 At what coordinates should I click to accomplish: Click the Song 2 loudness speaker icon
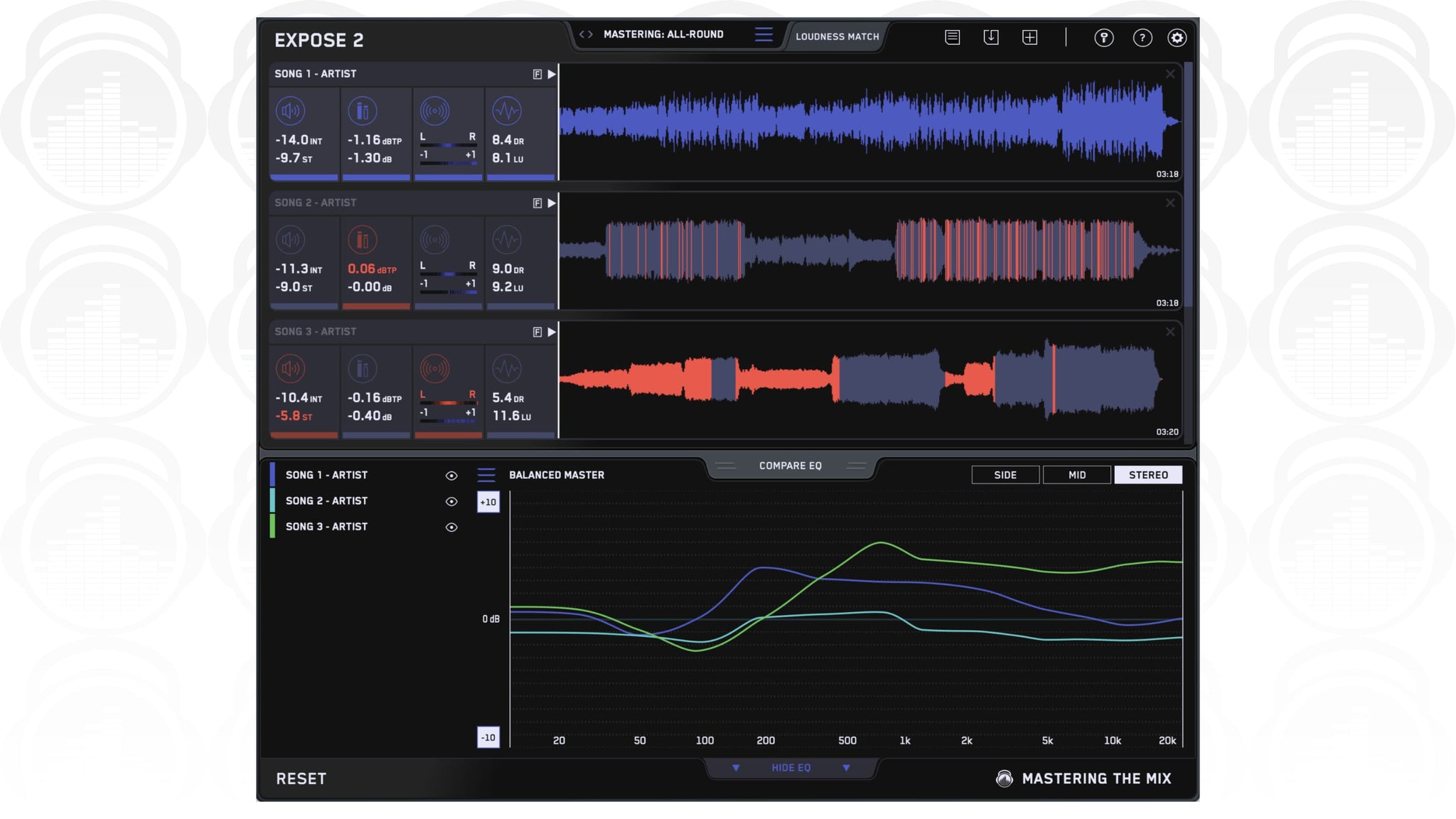[290, 240]
